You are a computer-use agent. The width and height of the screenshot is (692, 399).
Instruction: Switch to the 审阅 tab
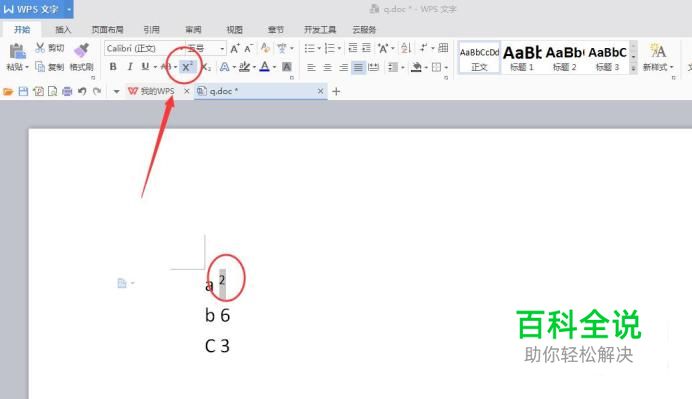click(193, 30)
